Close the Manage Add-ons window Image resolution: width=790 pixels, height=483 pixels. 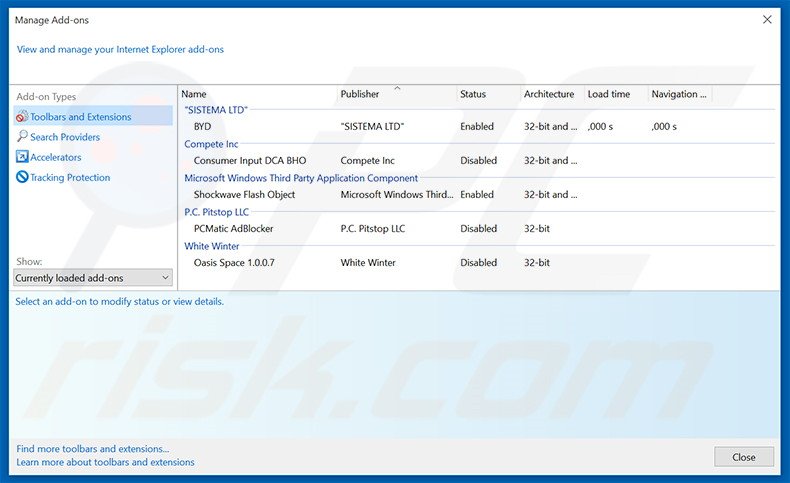(743, 457)
